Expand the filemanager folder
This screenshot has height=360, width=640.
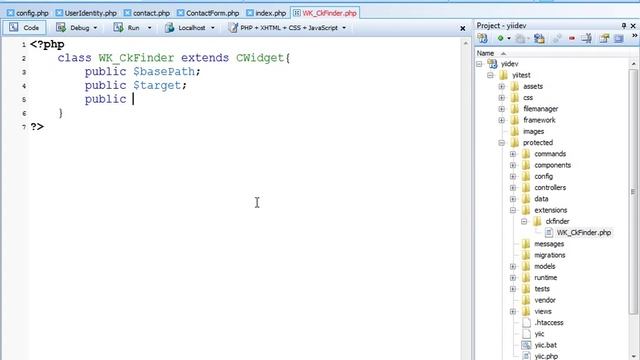click(x=502, y=109)
